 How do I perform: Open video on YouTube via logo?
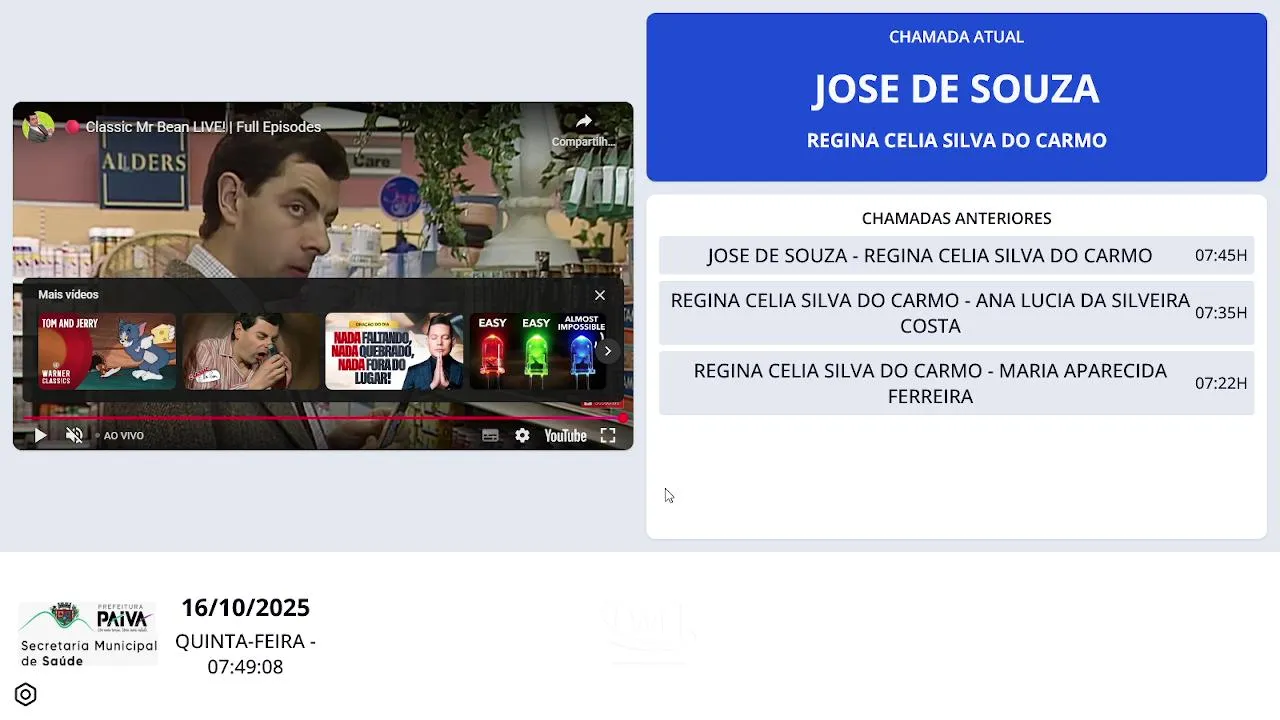pyautogui.click(x=565, y=436)
